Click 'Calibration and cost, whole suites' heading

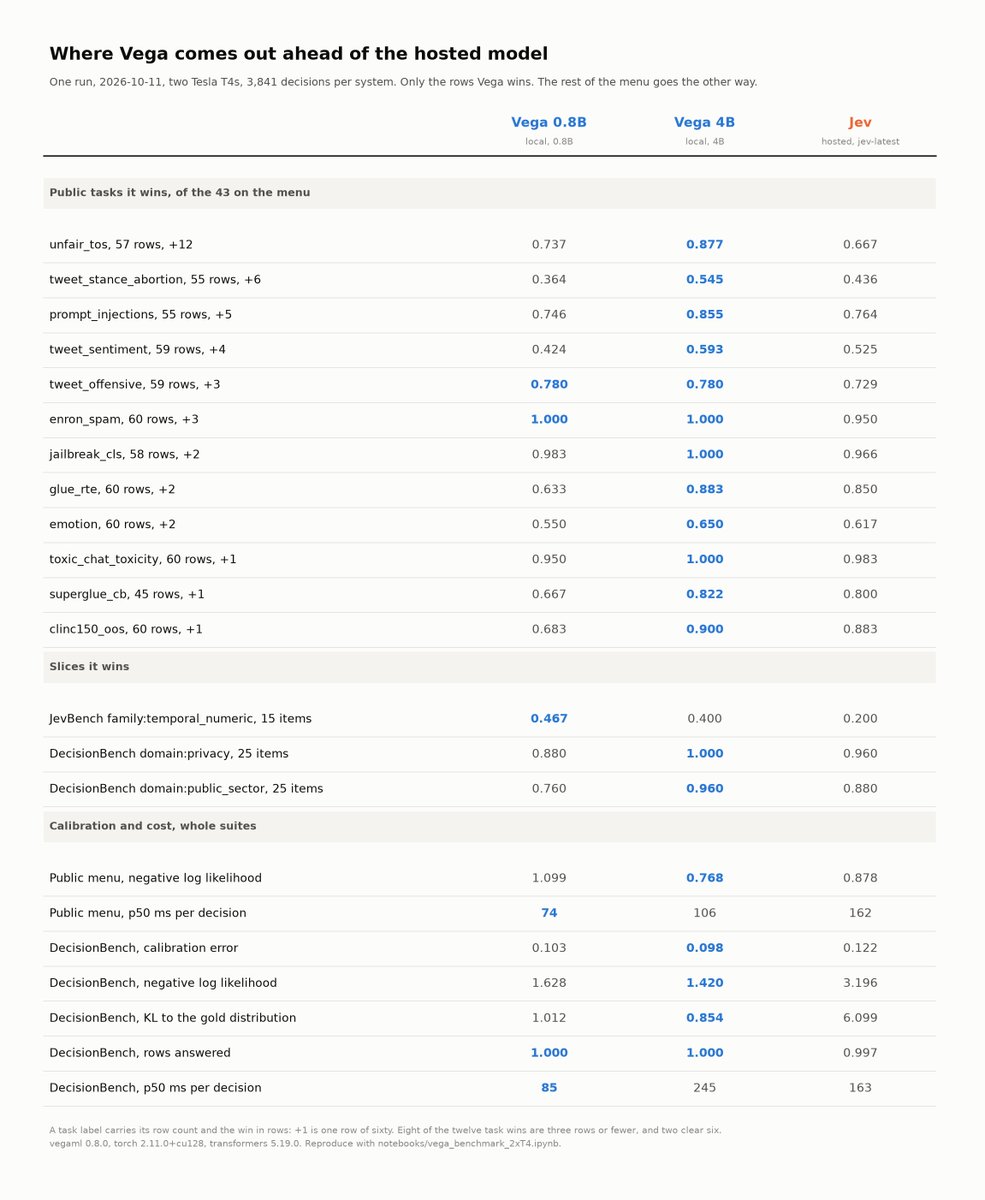click(153, 826)
